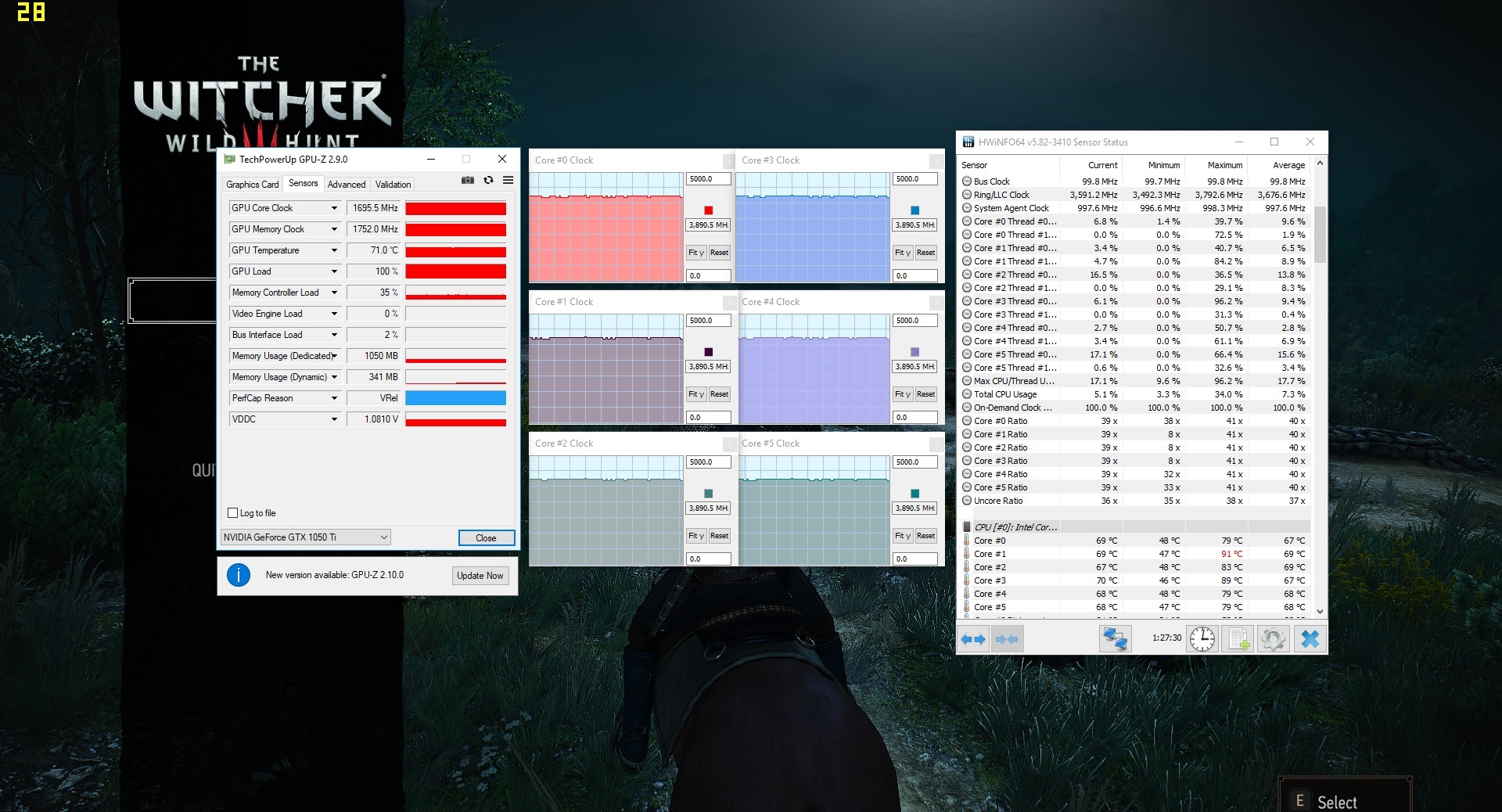Screen dimensions: 1502x812
Task: Open the Video Engine Load dropdown arrow
Action: tap(334, 314)
